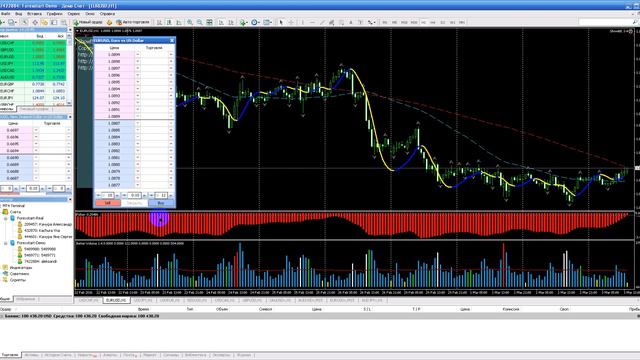Toggle the Market Watch window icon

[25, 22]
